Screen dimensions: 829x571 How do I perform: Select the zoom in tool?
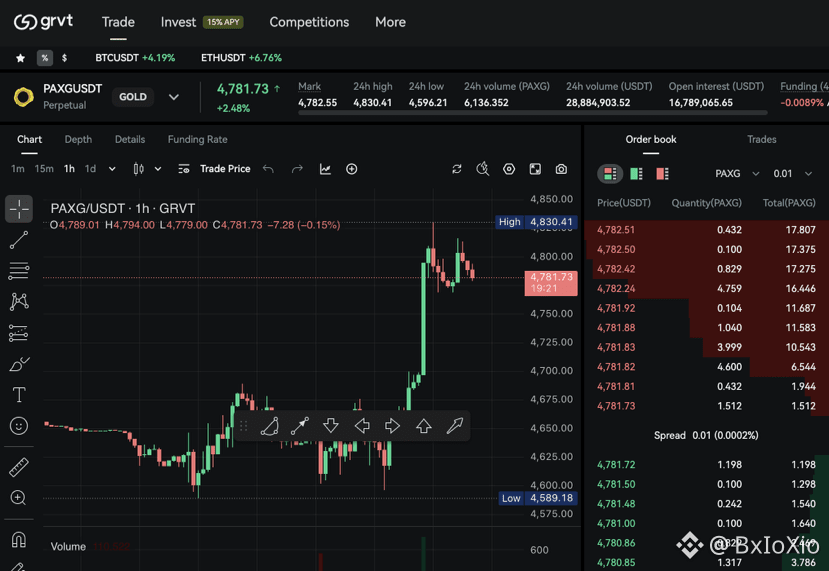[19, 498]
